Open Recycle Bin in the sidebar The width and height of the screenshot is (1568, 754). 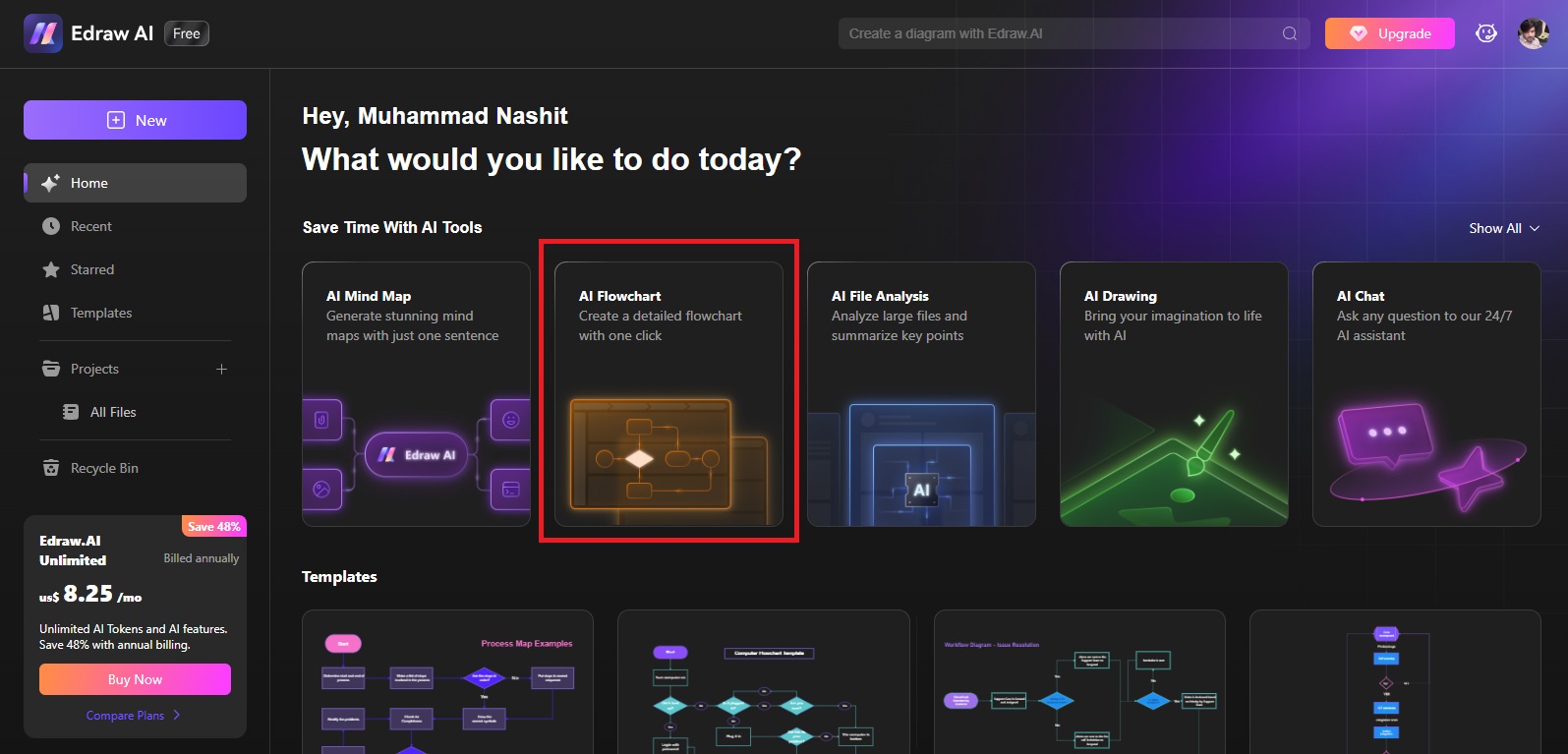(x=135, y=468)
